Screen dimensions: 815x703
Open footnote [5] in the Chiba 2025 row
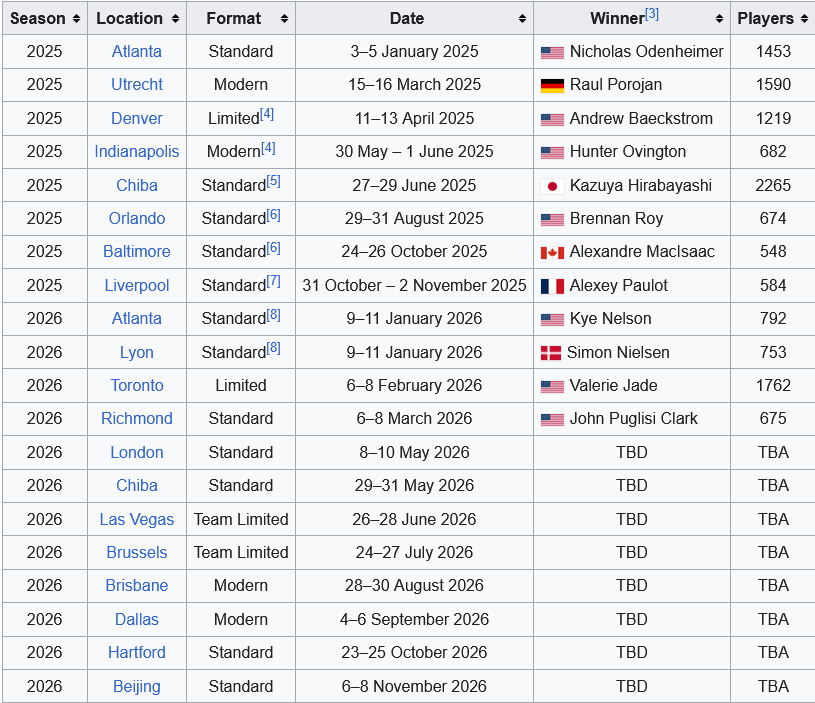[x=273, y=181]
